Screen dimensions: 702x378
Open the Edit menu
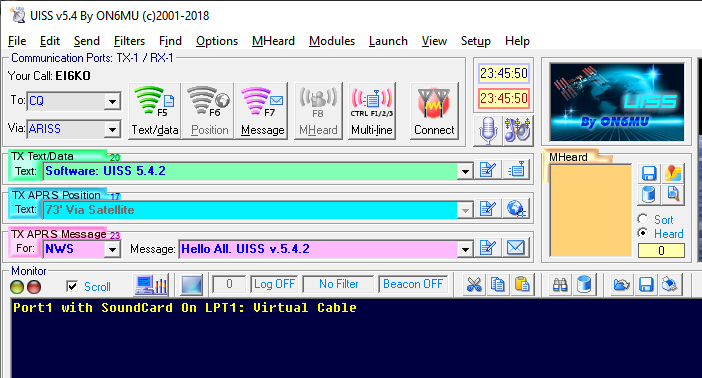[x=50, y=41]
